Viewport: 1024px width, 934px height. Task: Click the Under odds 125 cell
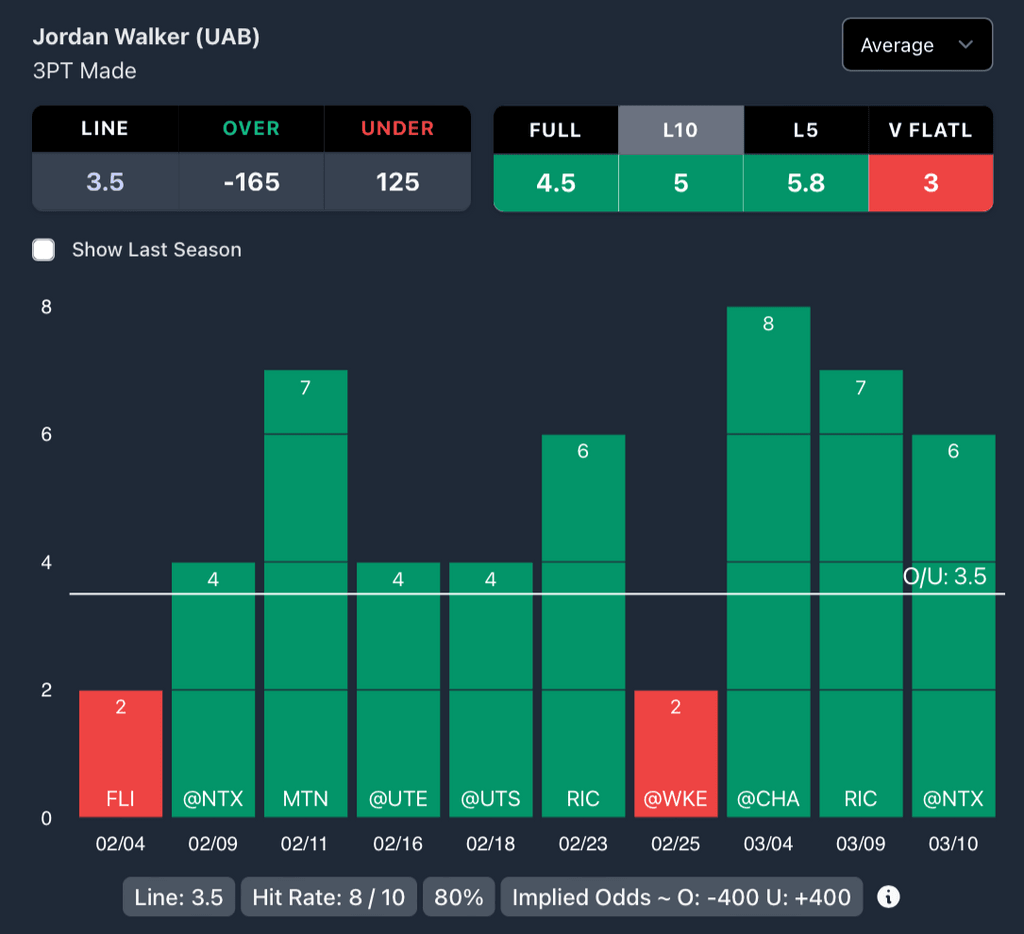[398, 182]
